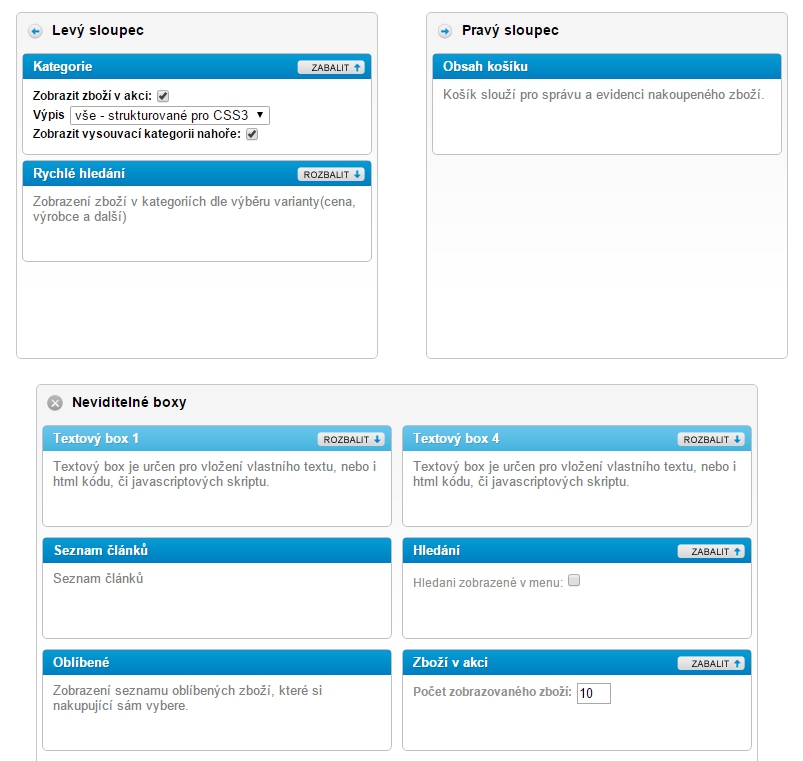The height and width of the screenshot is (761, 803).
Task: Uncheck Zobrazit vysouvací kategorii nahoře
Action: point(252,134)
